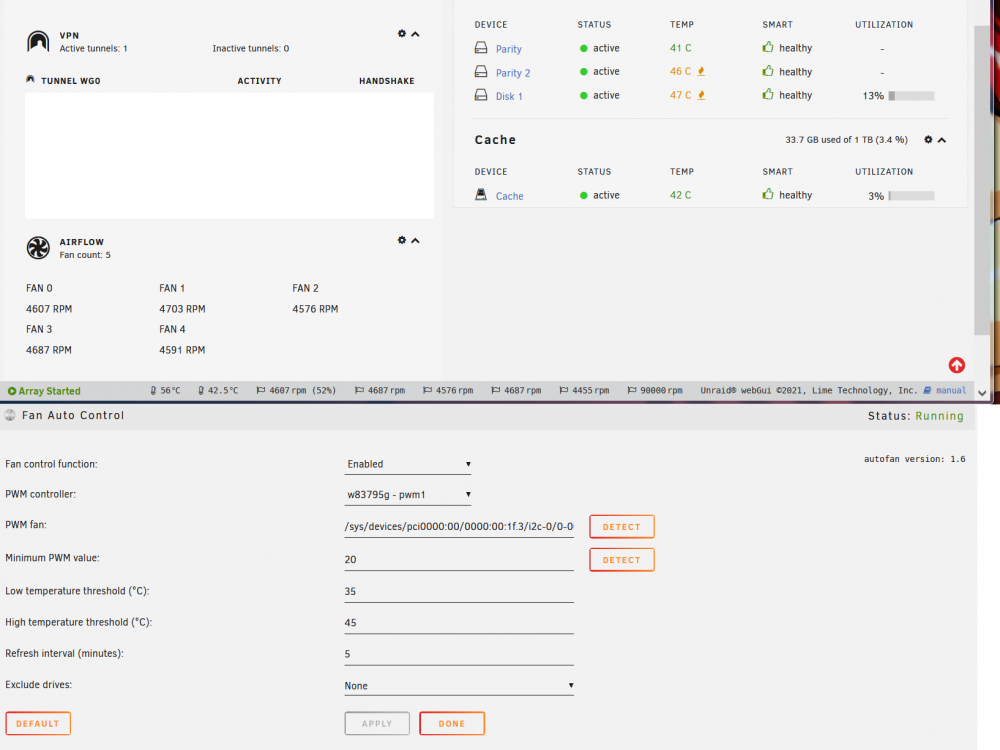Open the Exclude drives dropdown
Image resolution: width=1000 pixels, height=750 pixels.
click(459, 686)
